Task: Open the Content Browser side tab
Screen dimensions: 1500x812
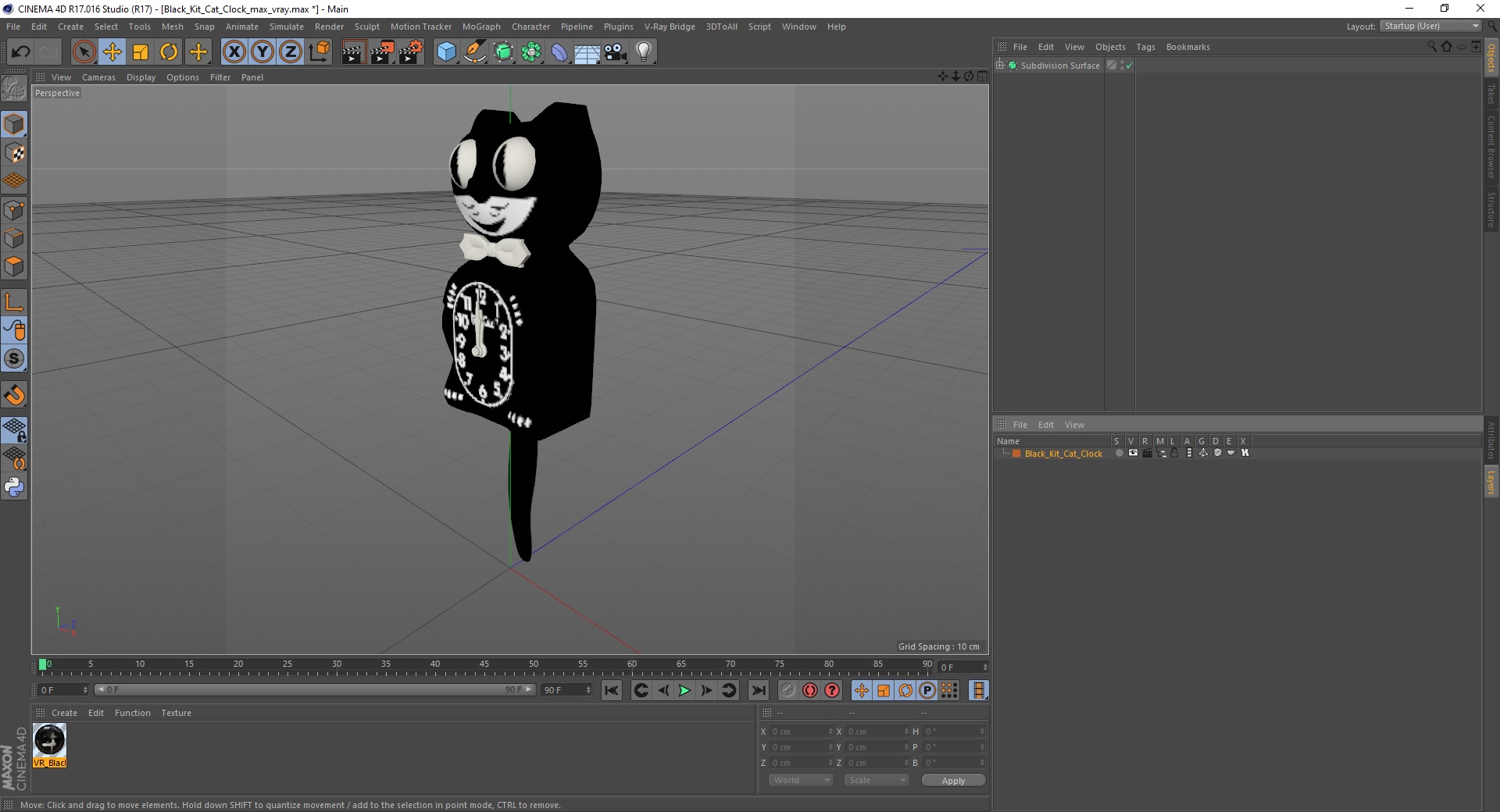Action: (1491, 147)
